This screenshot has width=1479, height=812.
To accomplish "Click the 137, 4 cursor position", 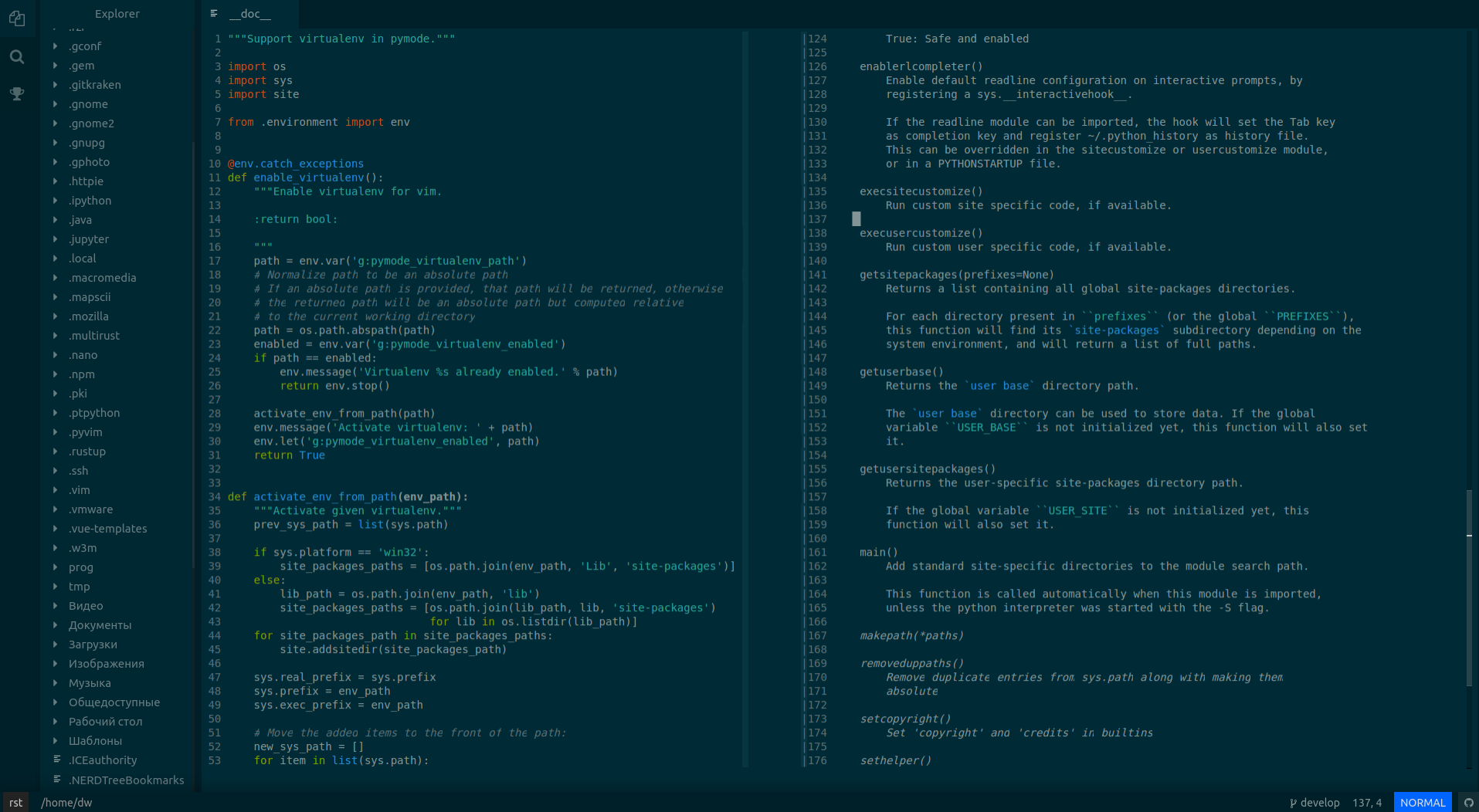I will click(1367, 803).
